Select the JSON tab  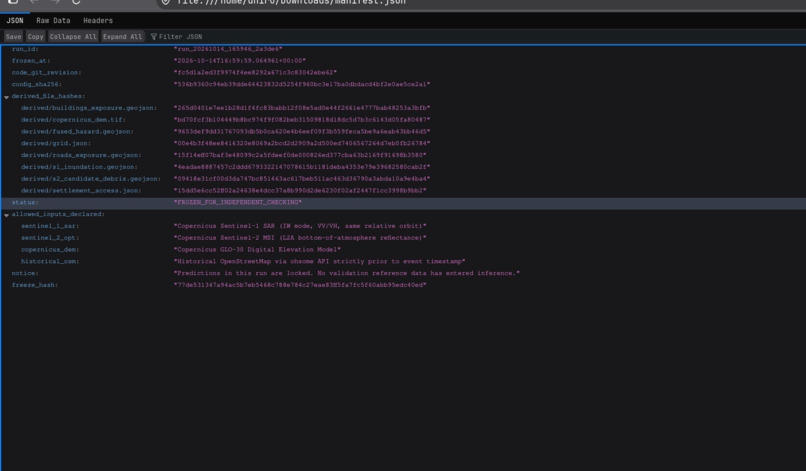point(14,21)
